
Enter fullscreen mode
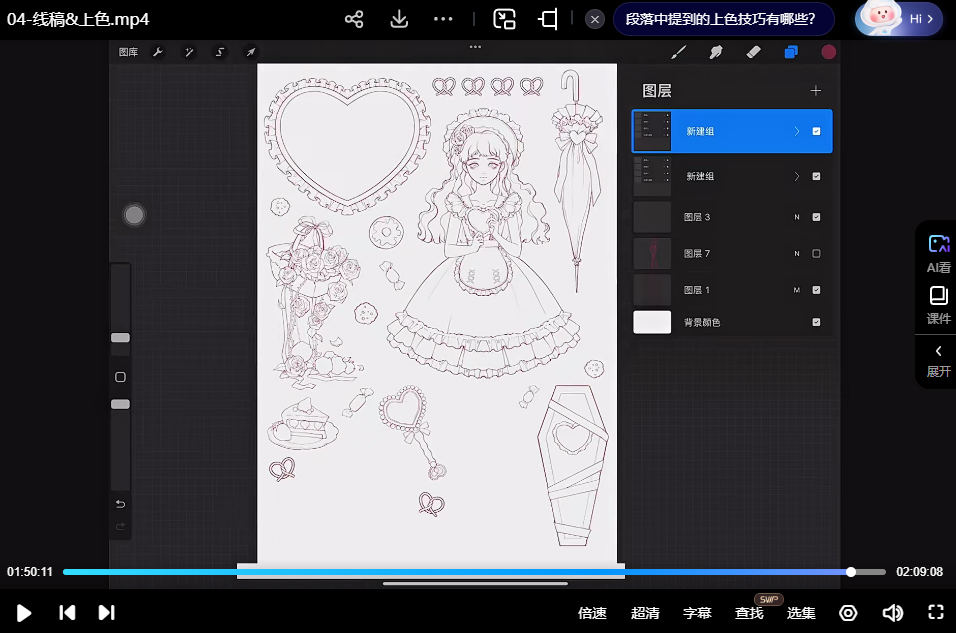[936, 613]
